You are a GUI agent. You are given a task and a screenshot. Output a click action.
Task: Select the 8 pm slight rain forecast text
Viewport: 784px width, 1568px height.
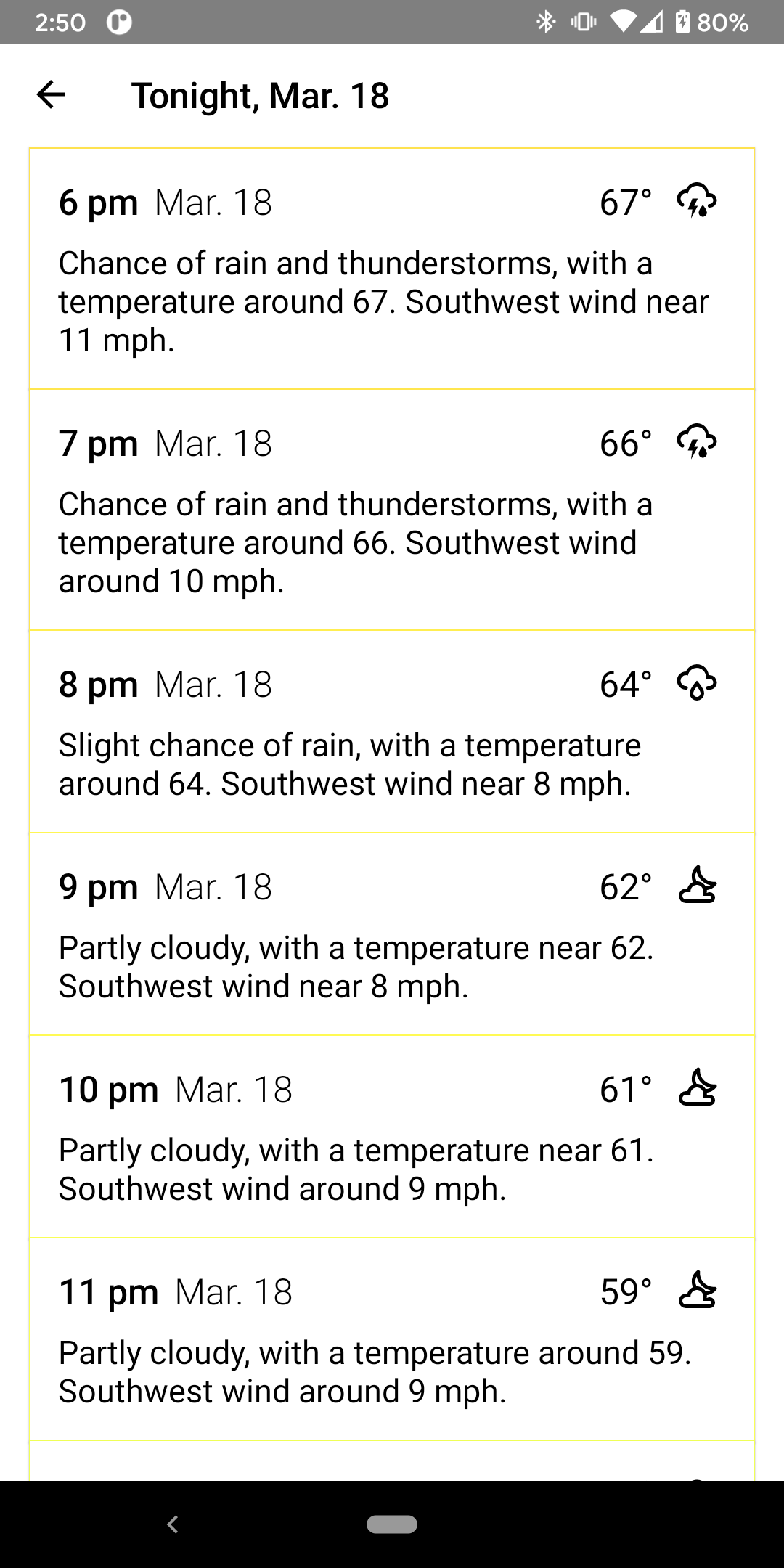[350, 764]
